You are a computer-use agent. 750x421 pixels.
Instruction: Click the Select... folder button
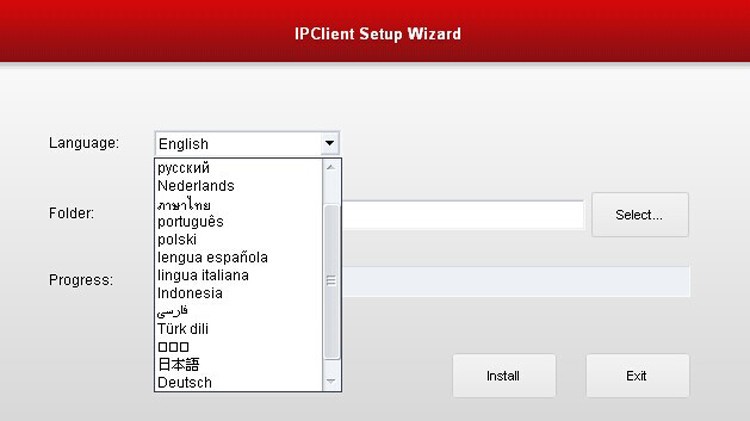pyautogui.click(x=639, y=215)
